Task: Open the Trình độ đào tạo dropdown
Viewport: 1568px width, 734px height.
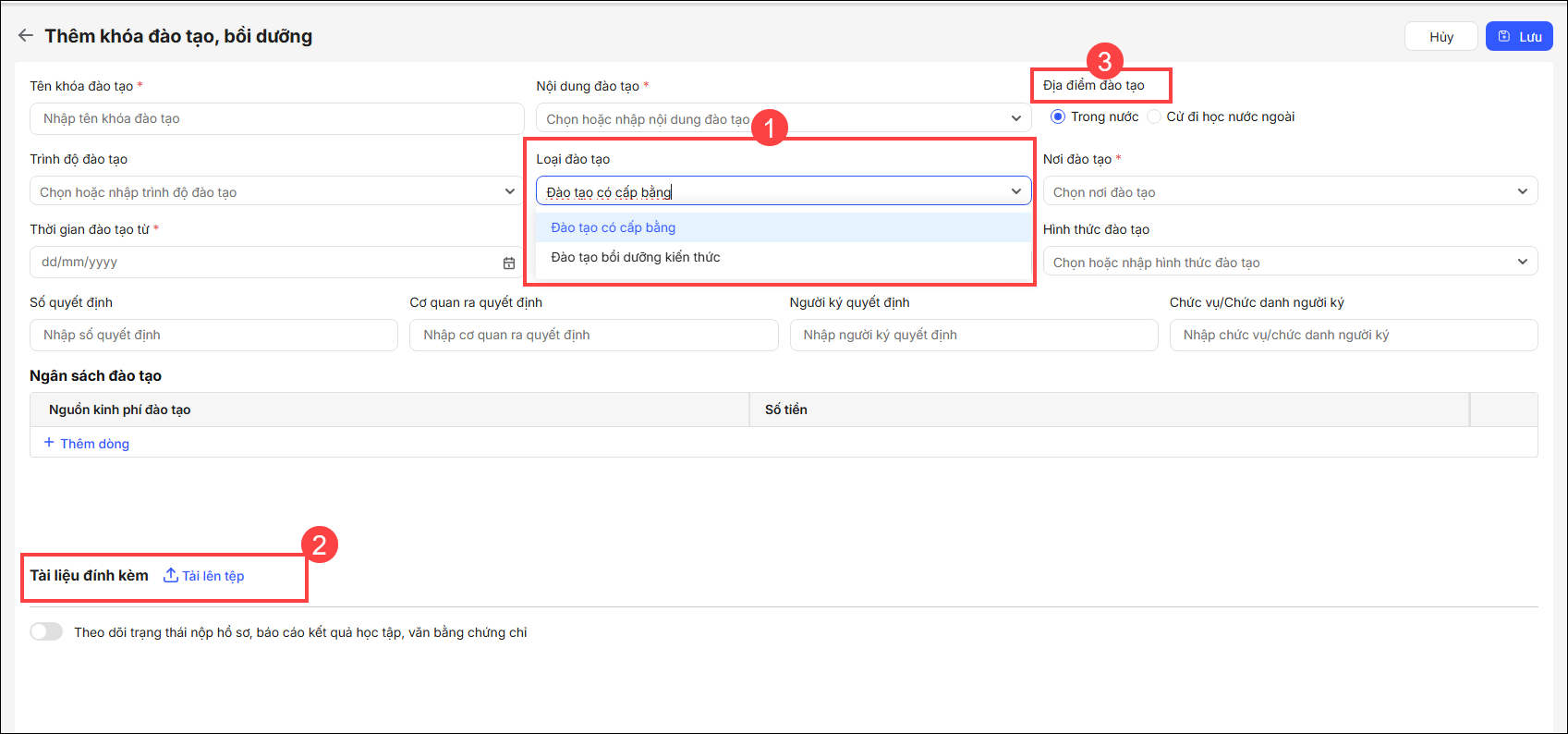Action: 509,191
